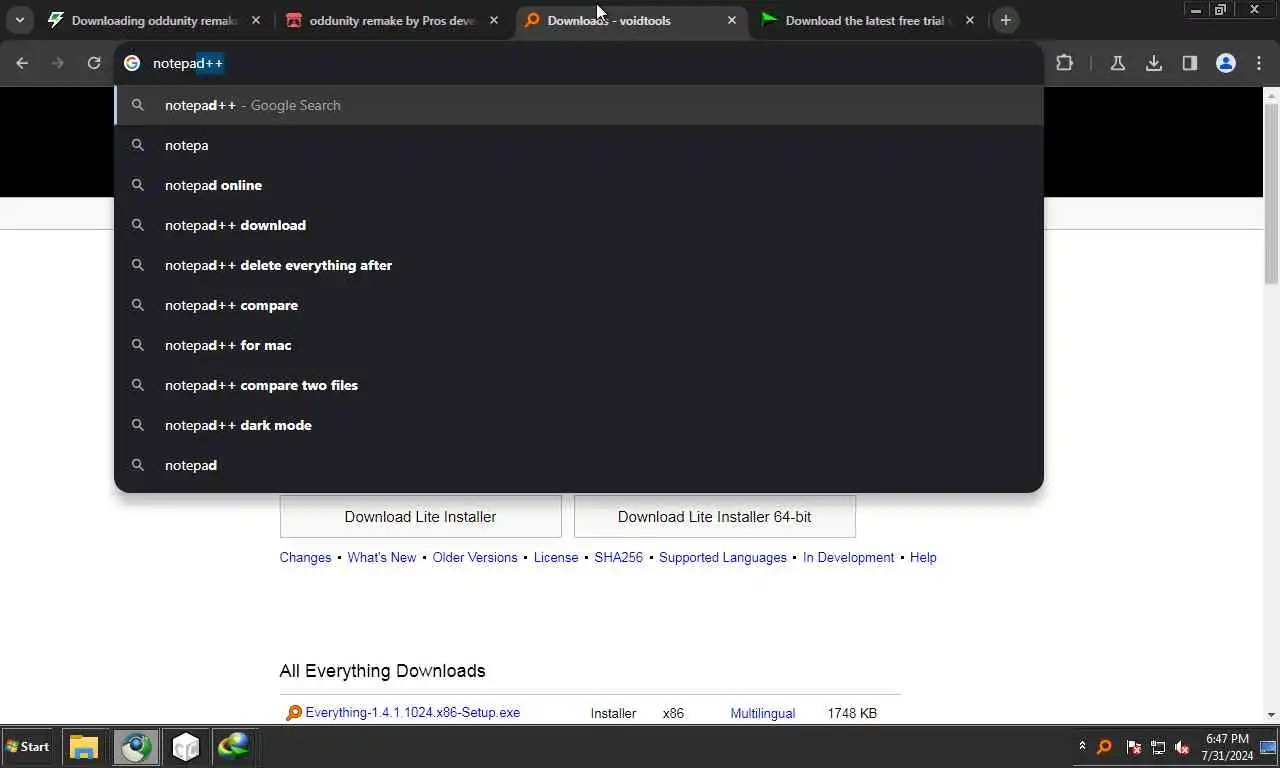The height and width of the screenshot is (768, 1280).
Task: Switch to oddunity remake by Pros tab
Action: point(392,20)
